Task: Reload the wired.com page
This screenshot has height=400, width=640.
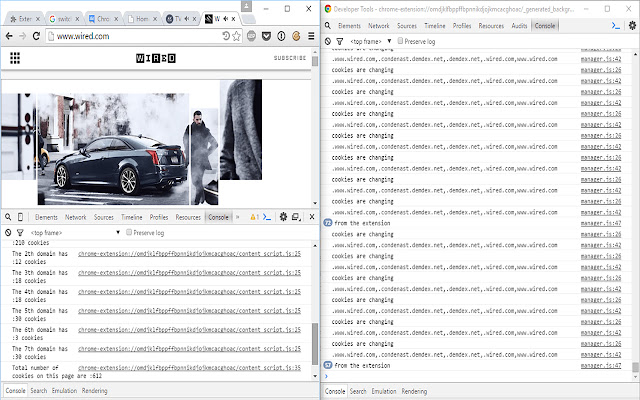Action: [38, 36]
